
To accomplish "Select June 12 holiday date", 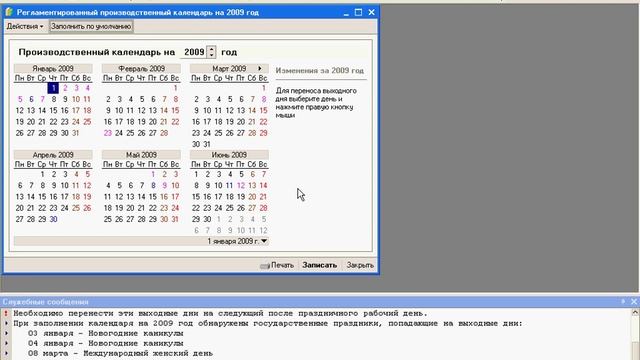I will [x=241, y=186].
